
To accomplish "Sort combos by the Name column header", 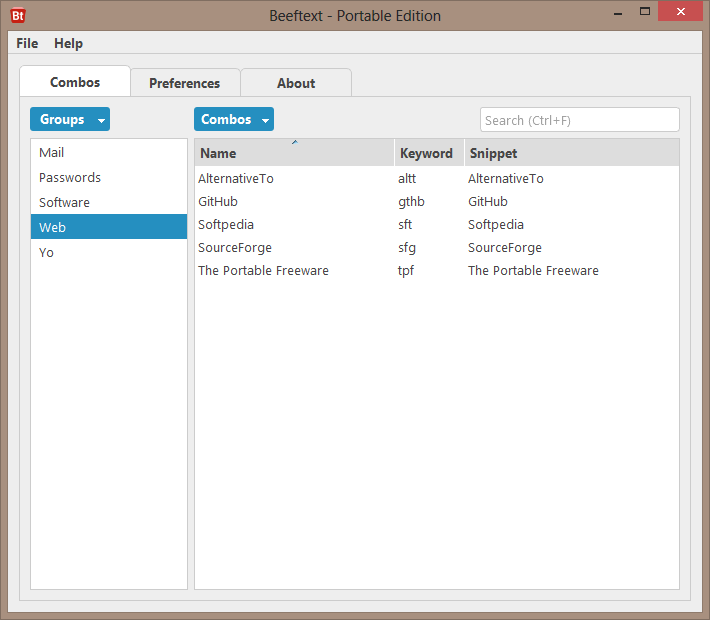I will point(294,153).
